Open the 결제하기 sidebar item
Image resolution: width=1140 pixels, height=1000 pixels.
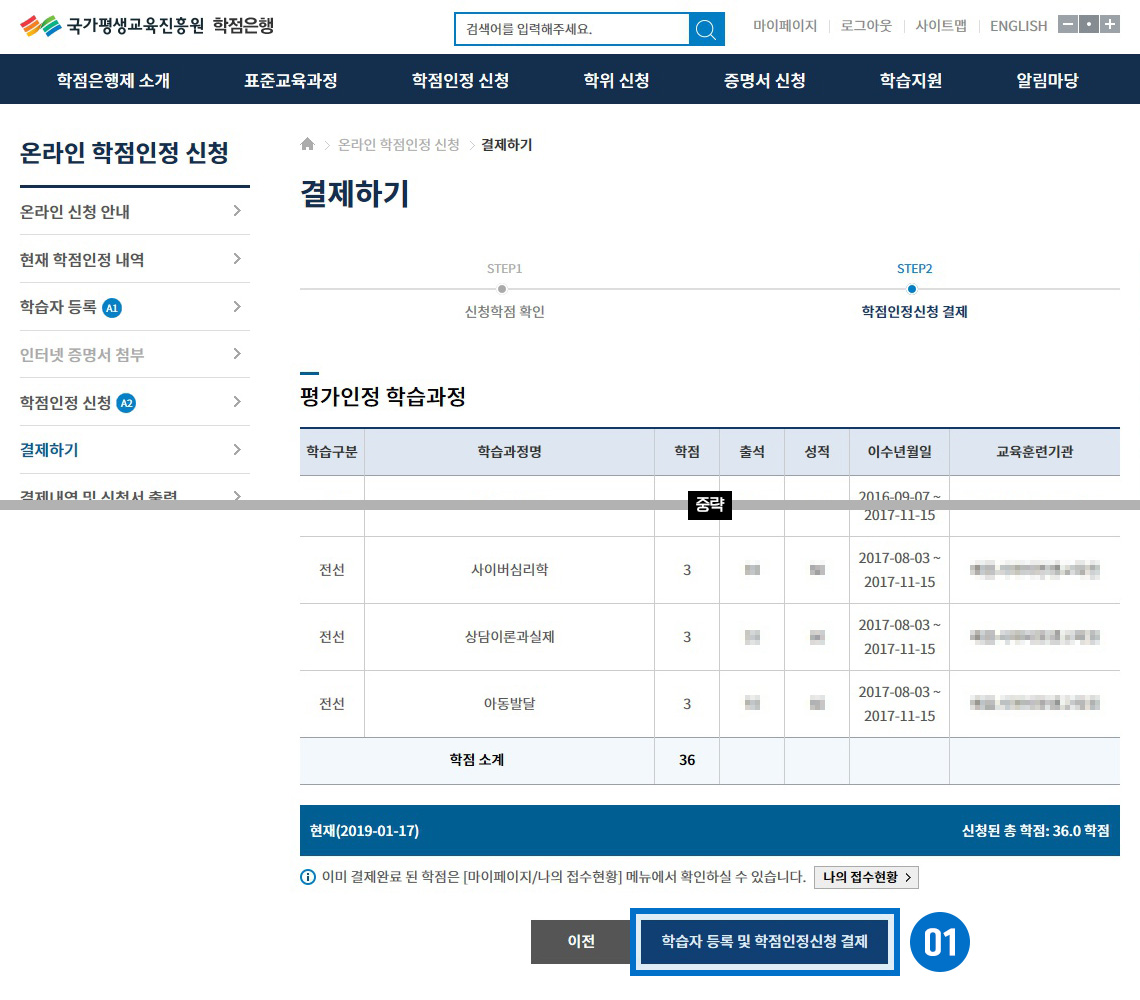[x=50, y=450]
